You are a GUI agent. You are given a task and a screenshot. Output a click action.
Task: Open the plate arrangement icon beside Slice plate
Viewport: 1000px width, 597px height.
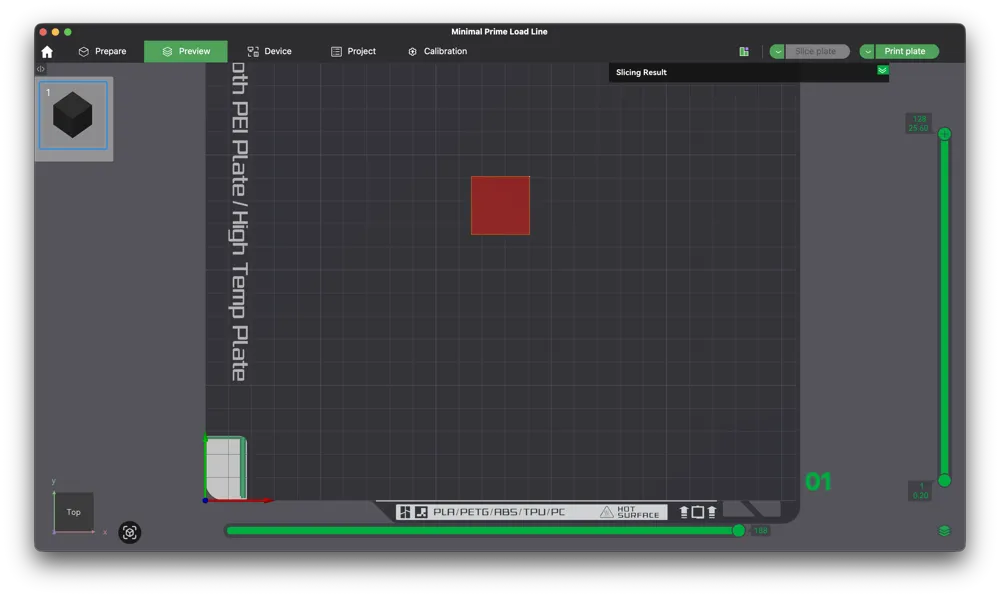coord(743,51)
